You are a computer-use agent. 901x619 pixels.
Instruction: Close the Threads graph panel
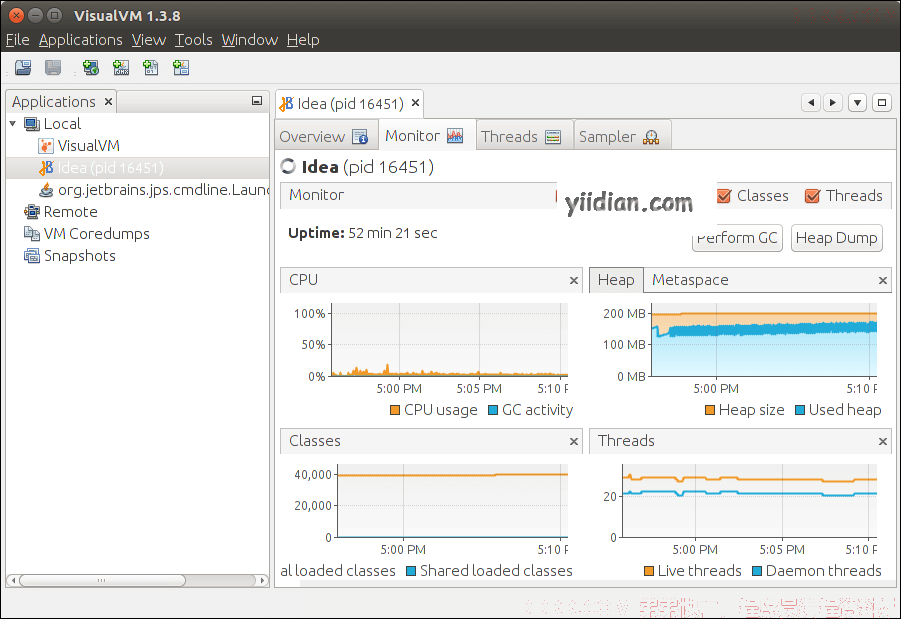pyautogui.click(x=883, y=441)
